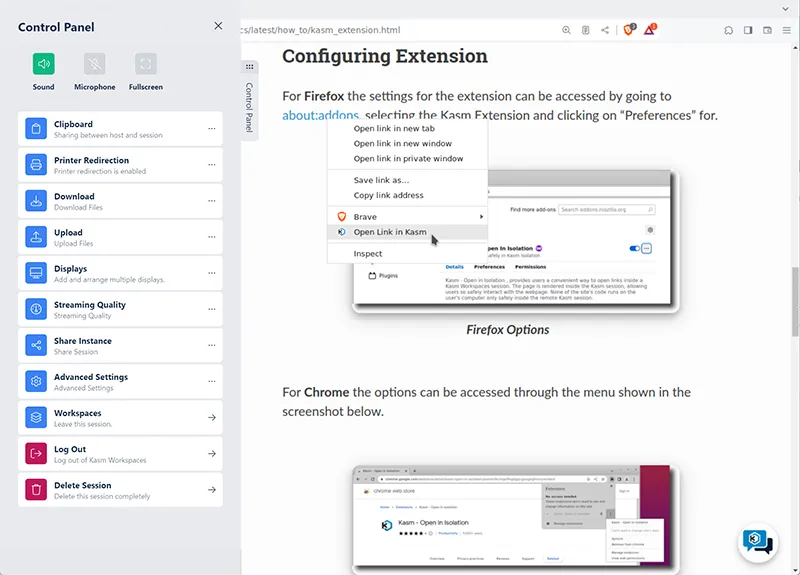This screenshot has width=800, height=575.
Task: Open the Brave Shields icon in address bar
Action: [630, 30]
